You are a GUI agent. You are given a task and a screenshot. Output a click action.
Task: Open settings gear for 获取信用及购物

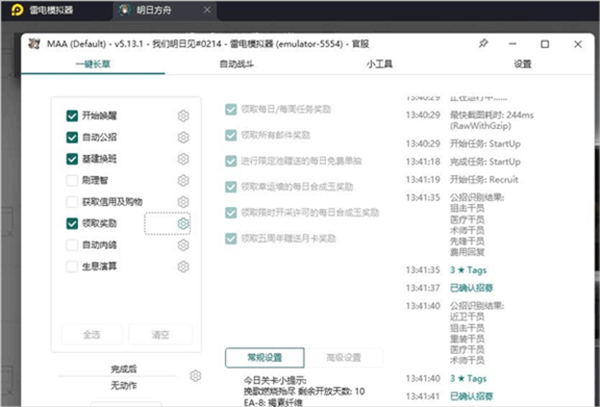pos(183,202)
